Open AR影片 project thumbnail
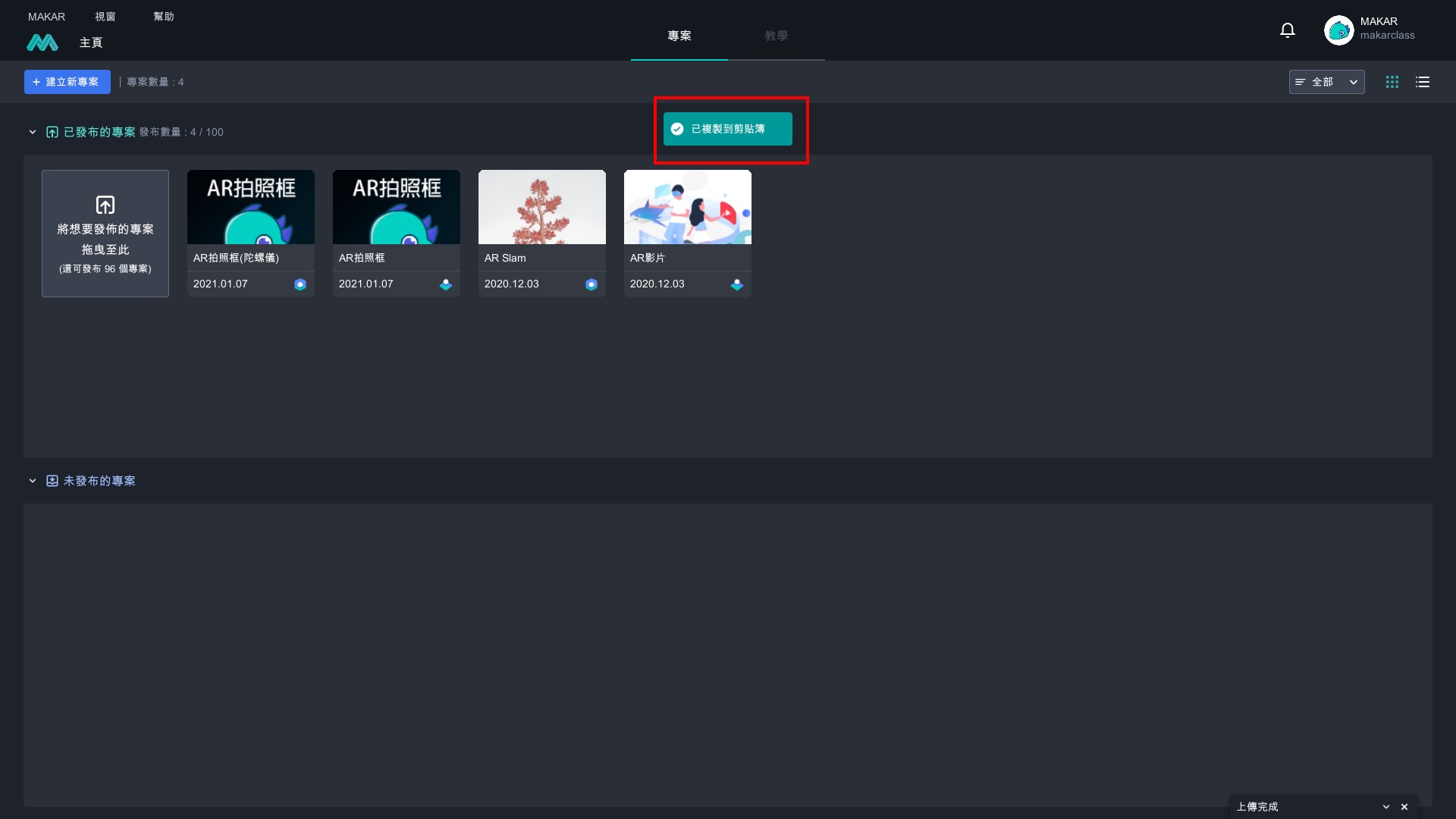 point(688,207)
